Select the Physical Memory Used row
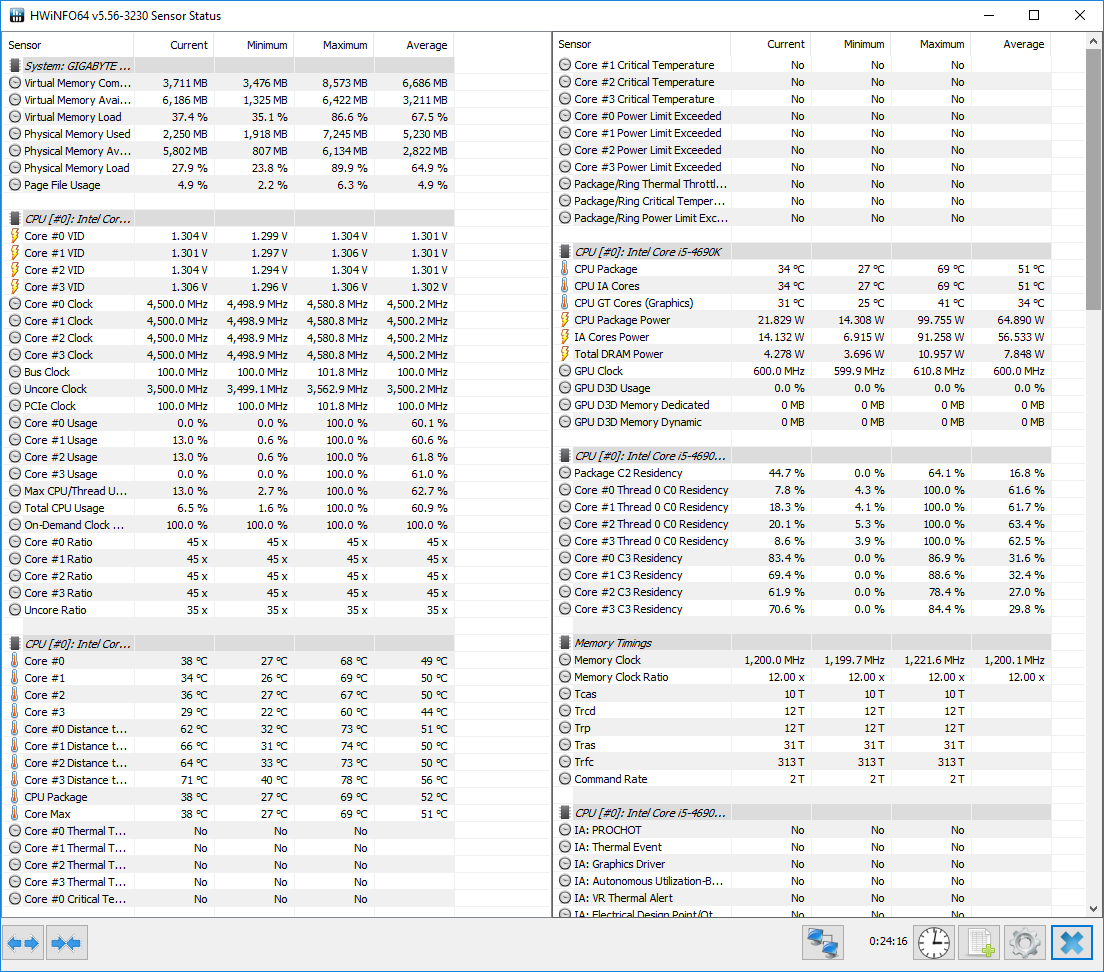The height and width of the screenshot is (972, 1104). pyautogui.click(x=231, y=134)
